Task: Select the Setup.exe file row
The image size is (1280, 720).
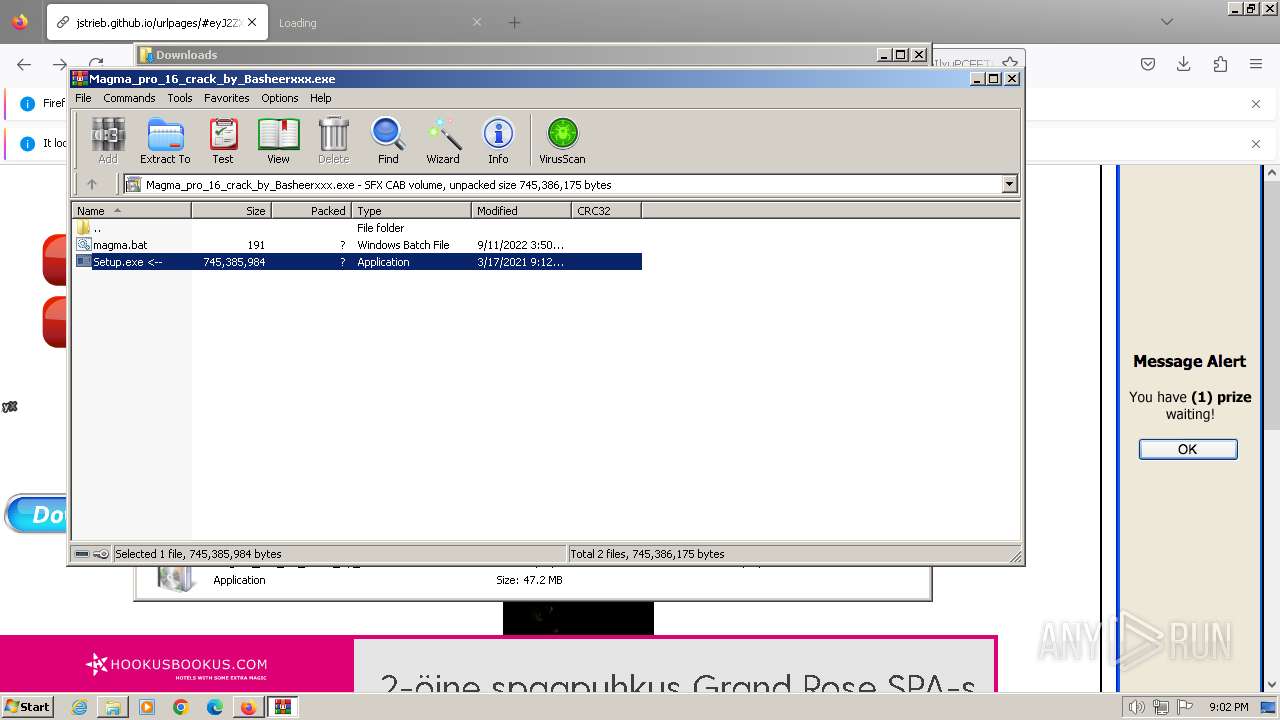Action: pyautogui.click(x=357, y=262)
